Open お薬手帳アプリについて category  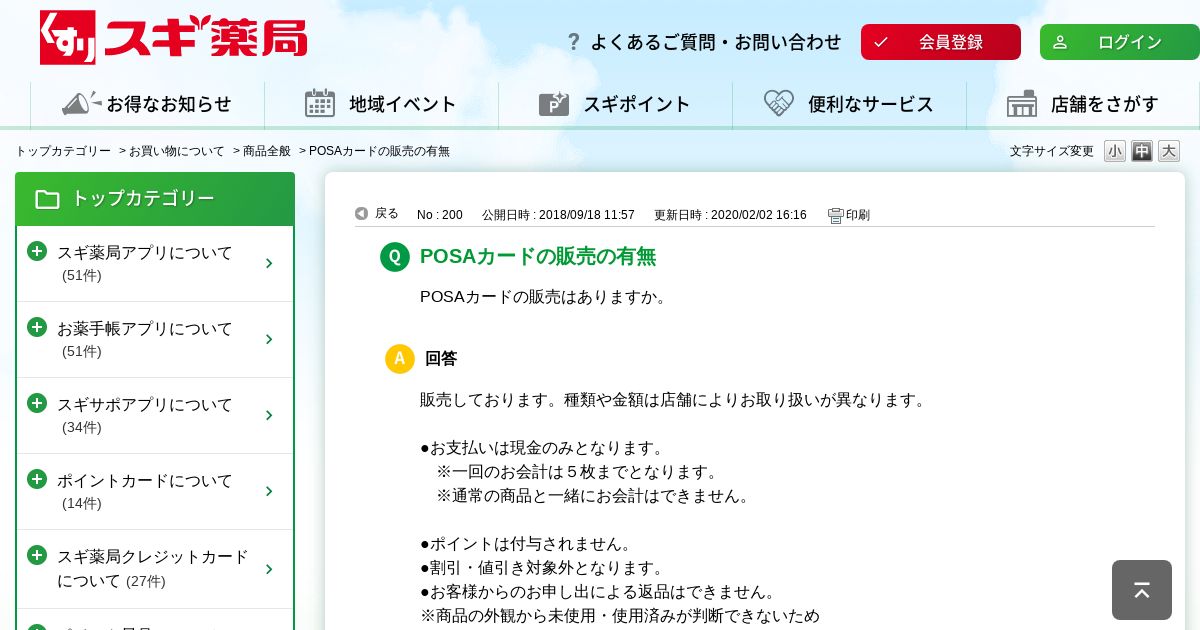[x=155, y=340]
